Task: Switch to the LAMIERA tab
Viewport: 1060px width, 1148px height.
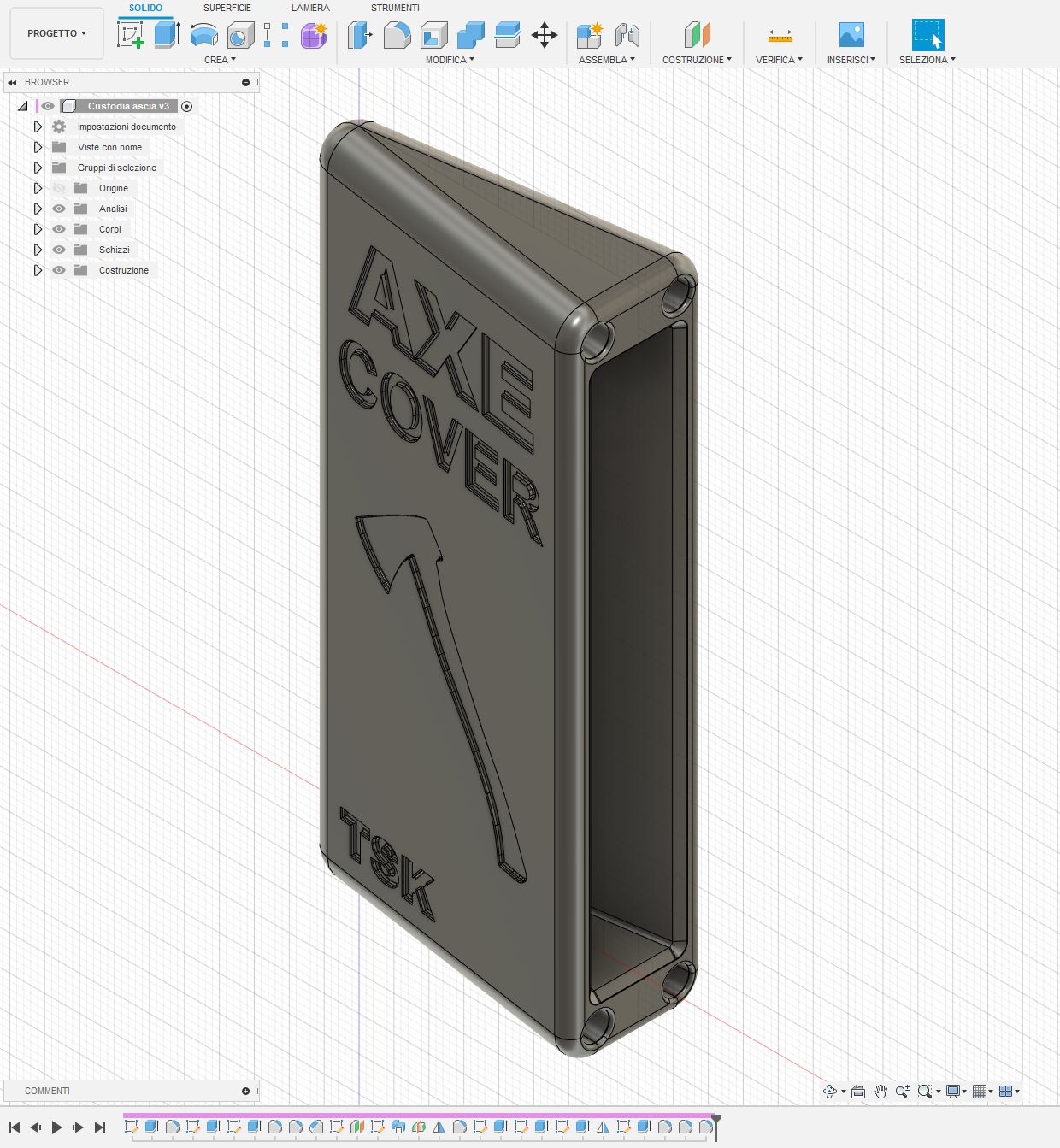Action: (310, 8)
